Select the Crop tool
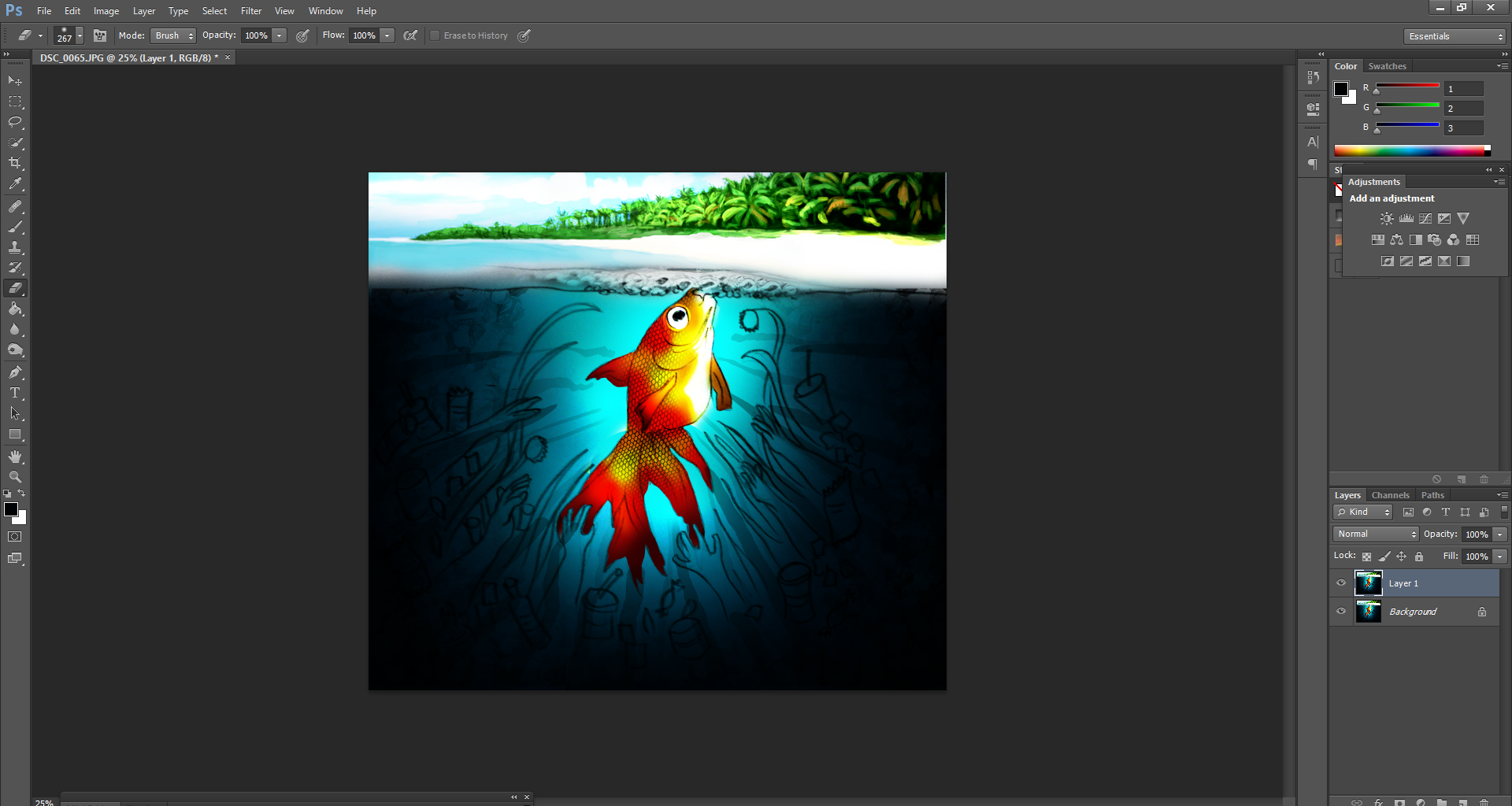 pyautogui.click(x=15, y=163)
